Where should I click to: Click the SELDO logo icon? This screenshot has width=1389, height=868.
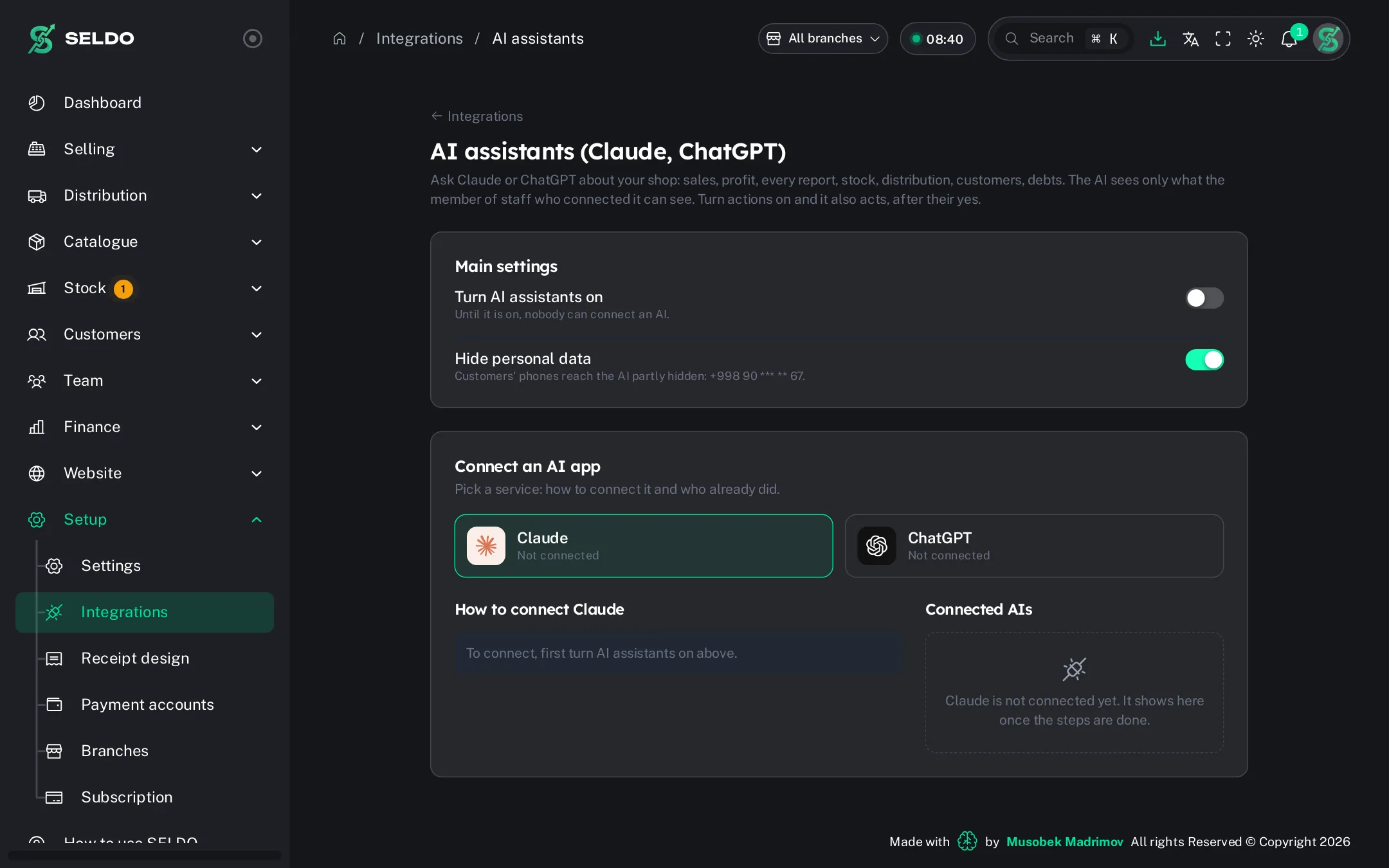41,39
